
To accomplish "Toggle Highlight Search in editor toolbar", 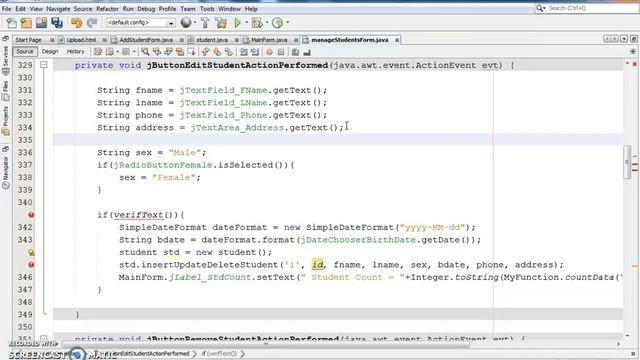I will coord(180,52).
